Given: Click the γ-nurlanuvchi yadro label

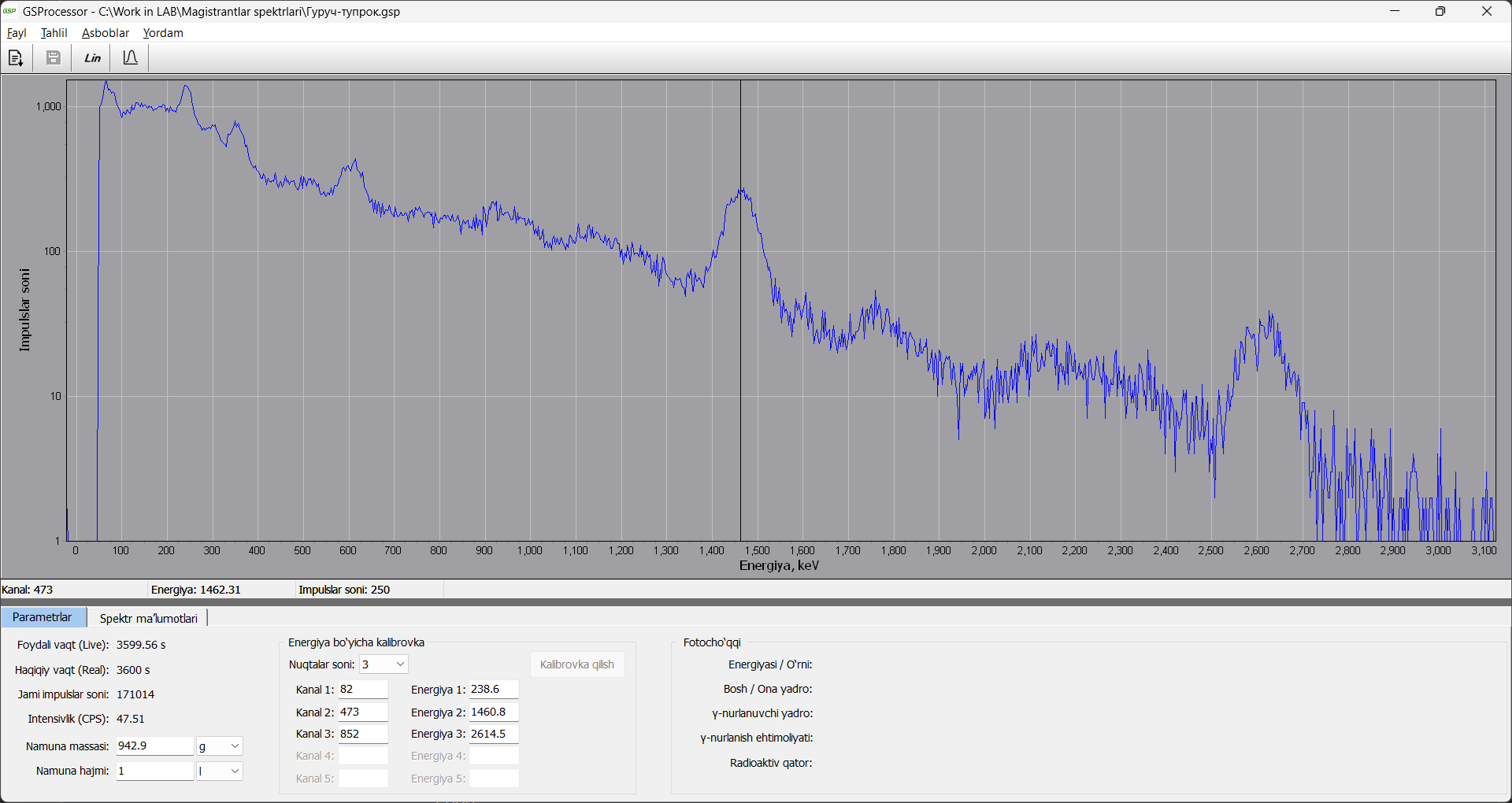Looking at the screenshot, I should [762, 713].
